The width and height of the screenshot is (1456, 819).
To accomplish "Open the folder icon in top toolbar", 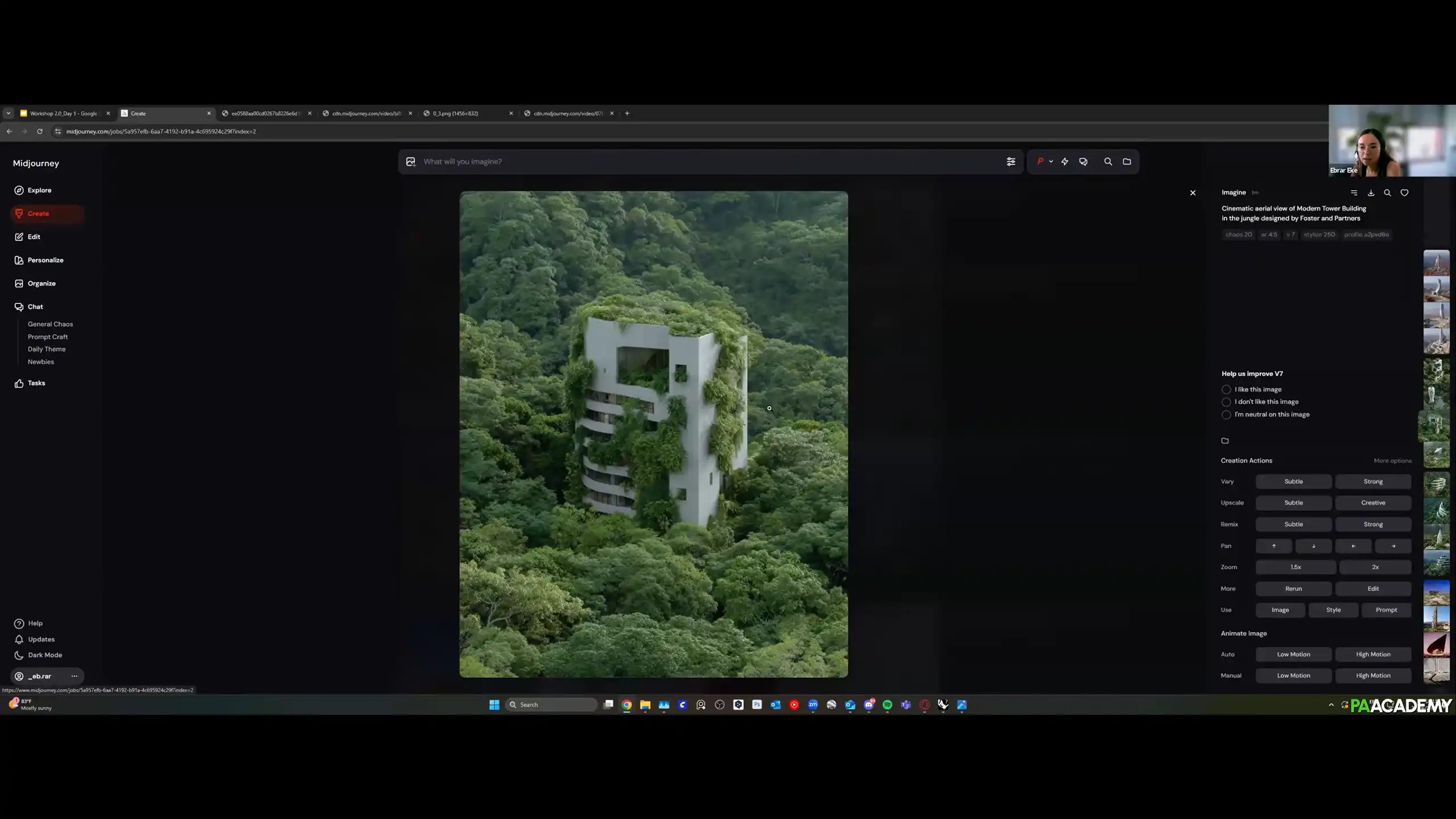I will (1127, 162).
